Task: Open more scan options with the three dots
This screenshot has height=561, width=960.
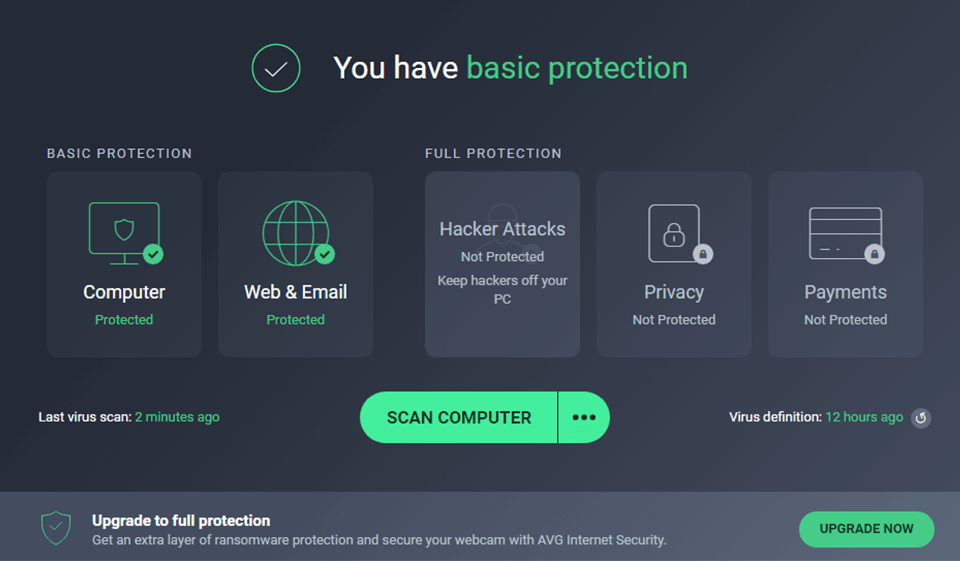Action: (x=584, y=417)
